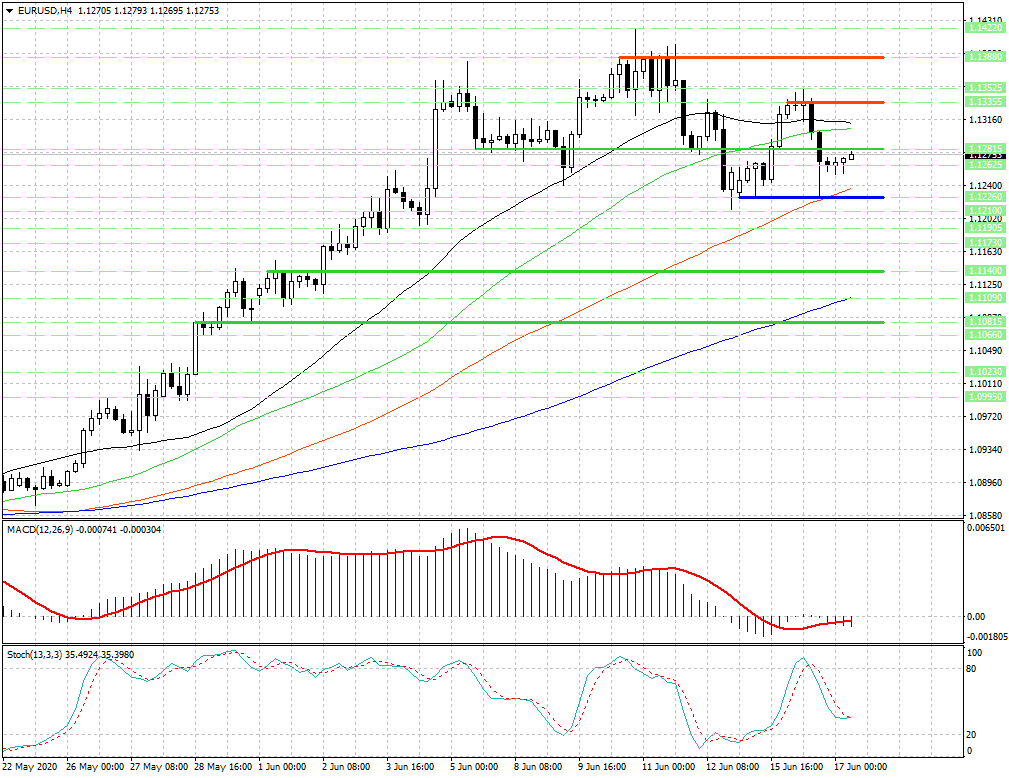Select the 1.12815 price level label

pos(985,149)
